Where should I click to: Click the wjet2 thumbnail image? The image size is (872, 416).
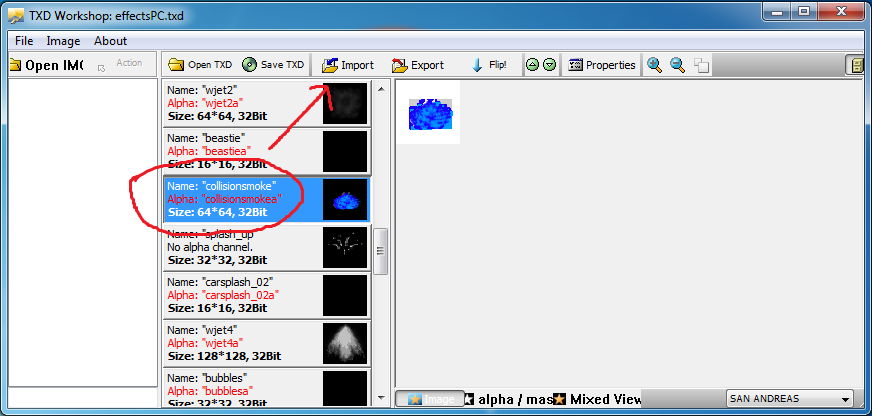pos(345,103)
